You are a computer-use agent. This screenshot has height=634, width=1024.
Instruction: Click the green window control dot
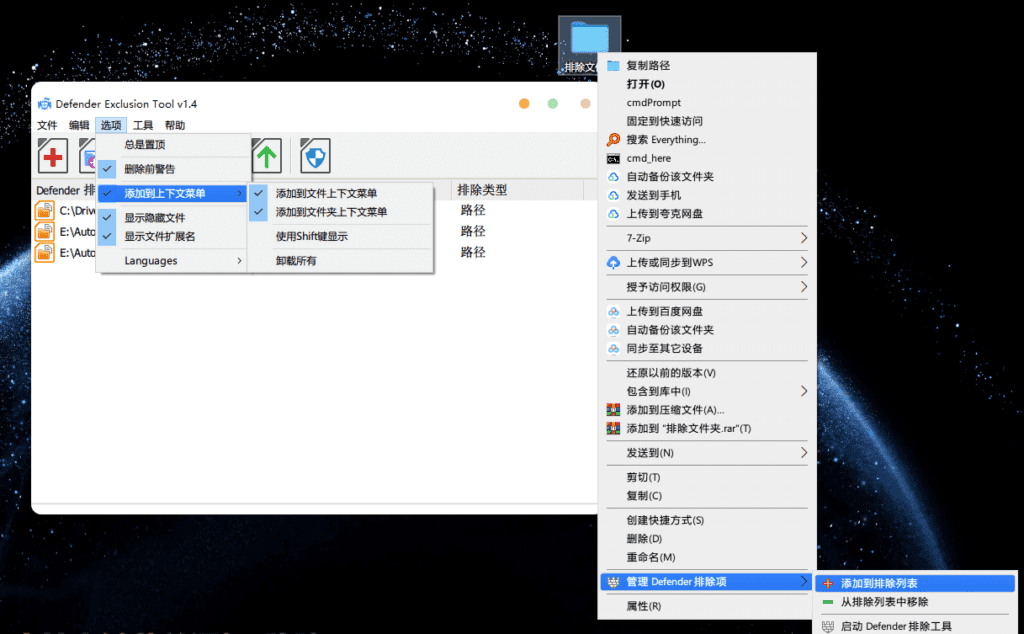552,104
